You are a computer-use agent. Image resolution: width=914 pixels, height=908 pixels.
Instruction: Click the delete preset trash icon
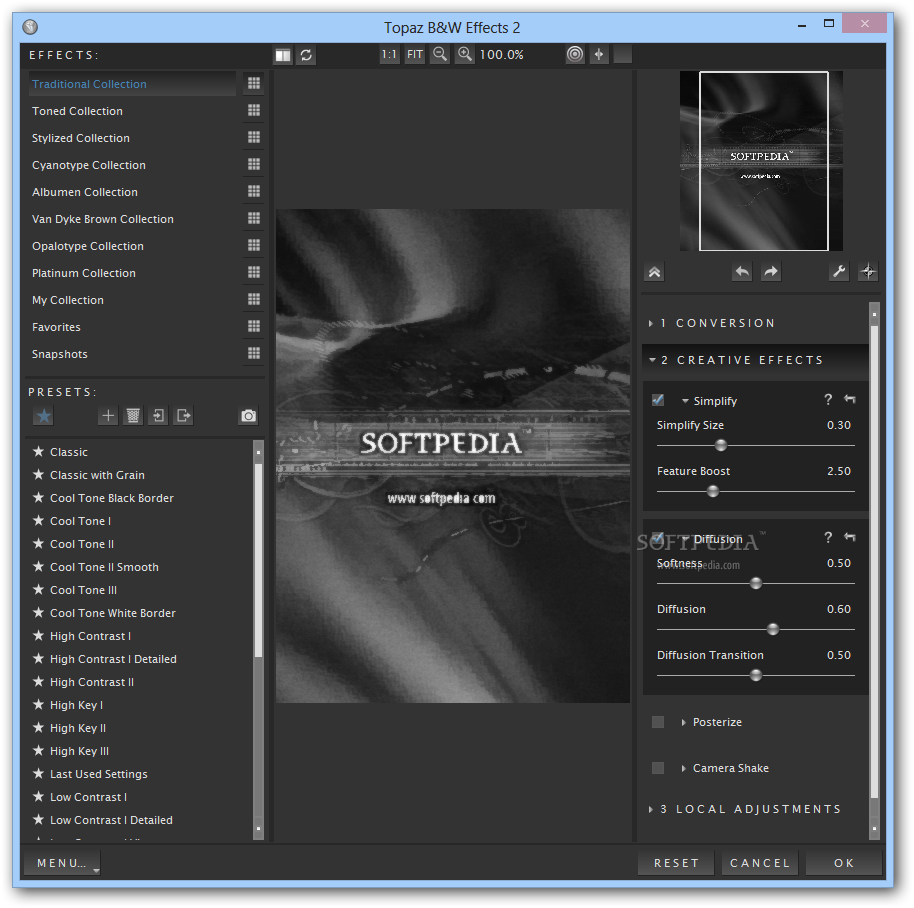[133, 416]
